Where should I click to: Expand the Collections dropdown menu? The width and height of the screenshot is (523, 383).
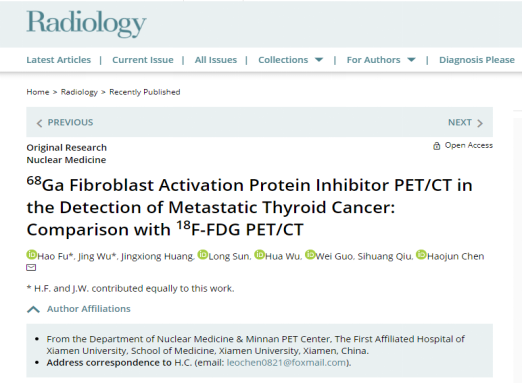[291, 60]
